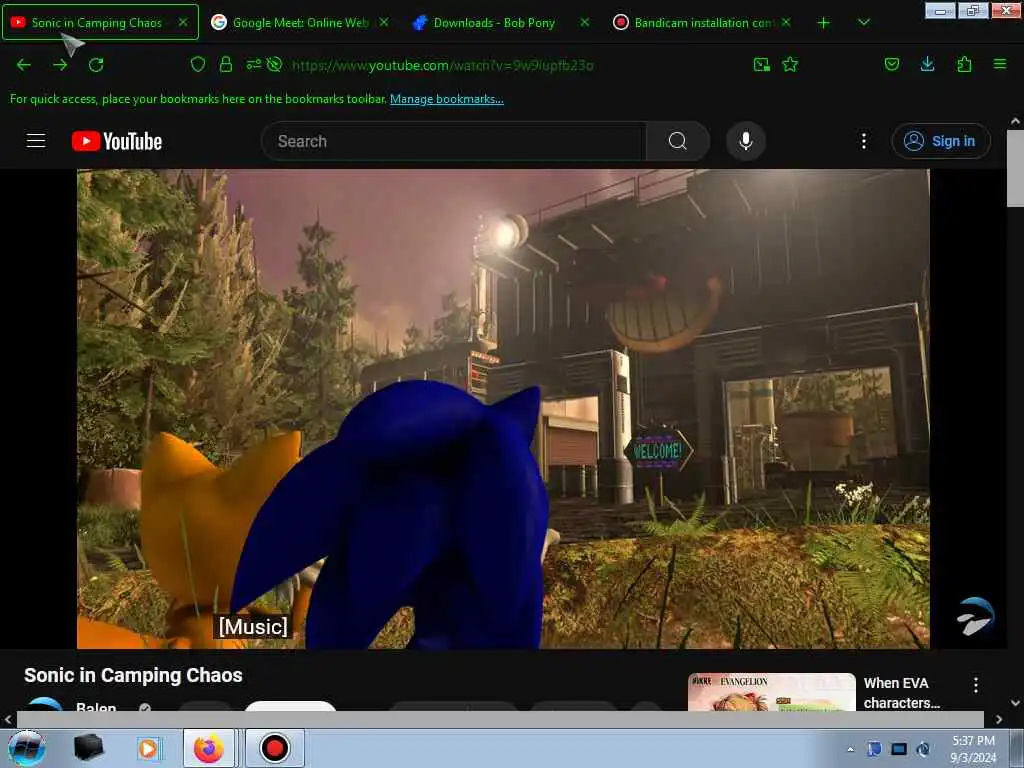The height and width of the screenshot is (768, 1024).
Task: Open the When EVA characters video title
Action: 901,693
